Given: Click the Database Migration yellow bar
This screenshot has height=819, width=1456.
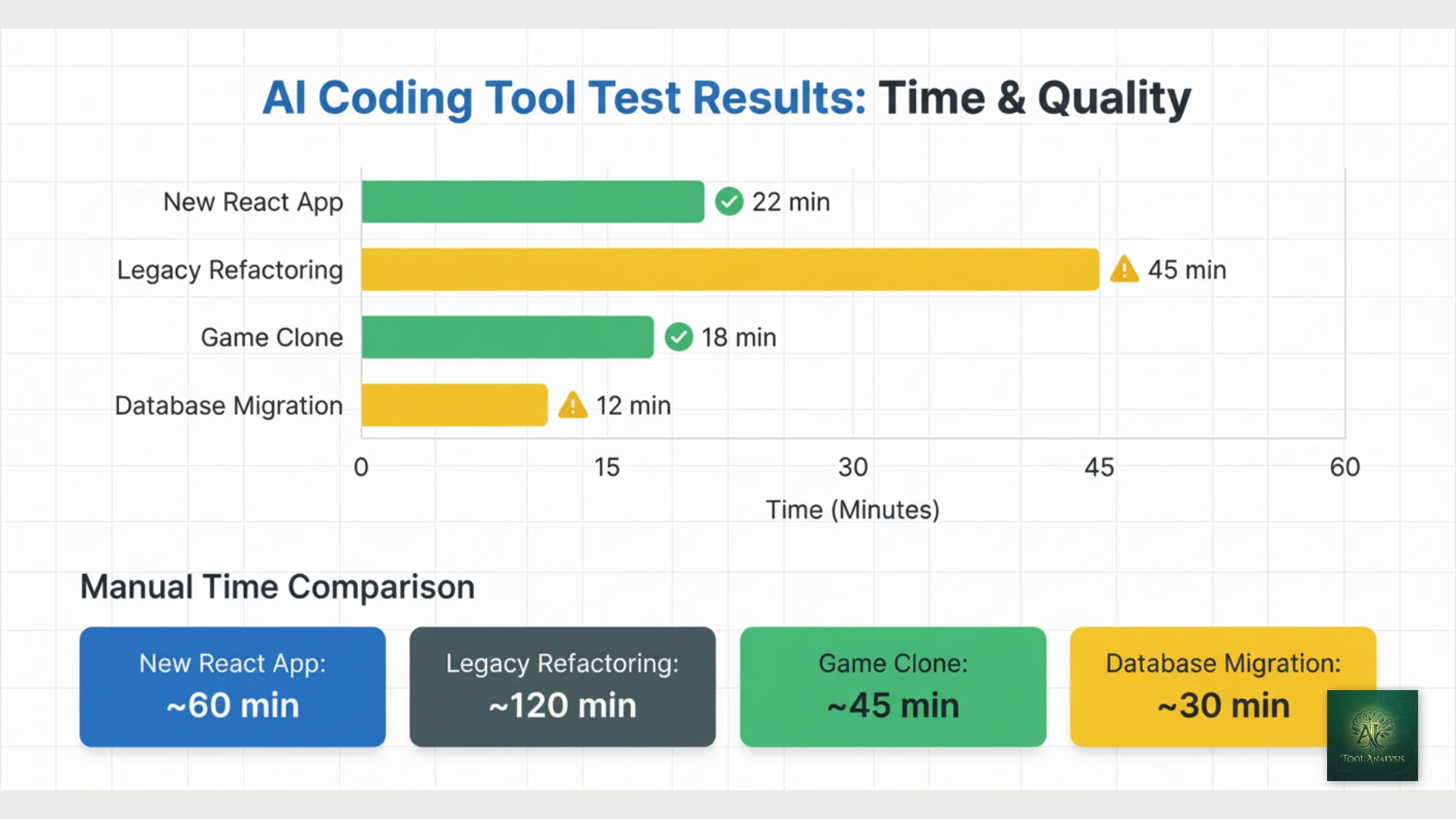Looking at the screenshot, I should [x=453, y=406].
